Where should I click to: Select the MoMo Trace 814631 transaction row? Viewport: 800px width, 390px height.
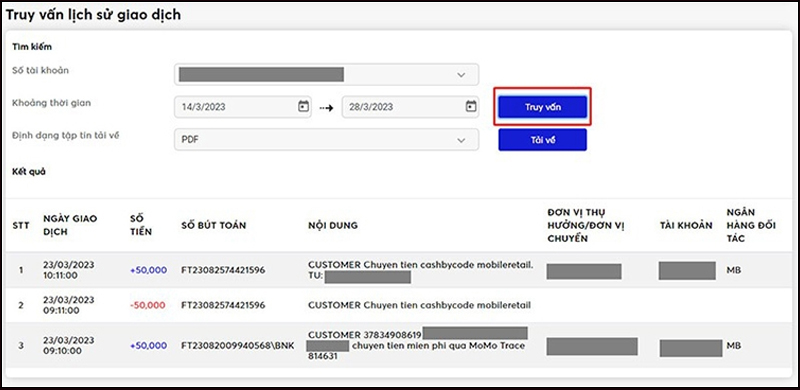tap(400, 346)
